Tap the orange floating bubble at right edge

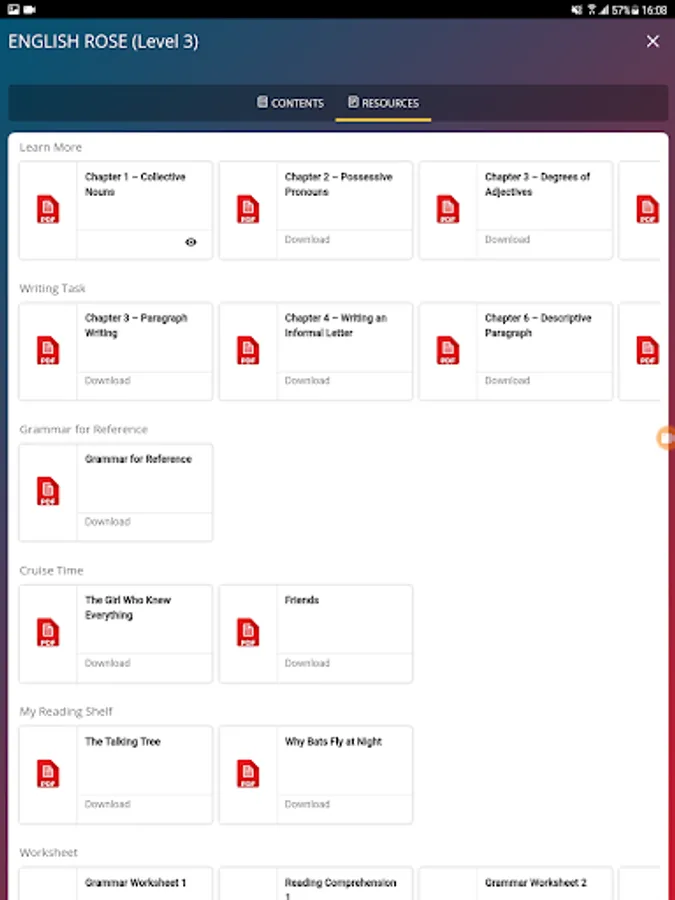click(x=666, y=438)
